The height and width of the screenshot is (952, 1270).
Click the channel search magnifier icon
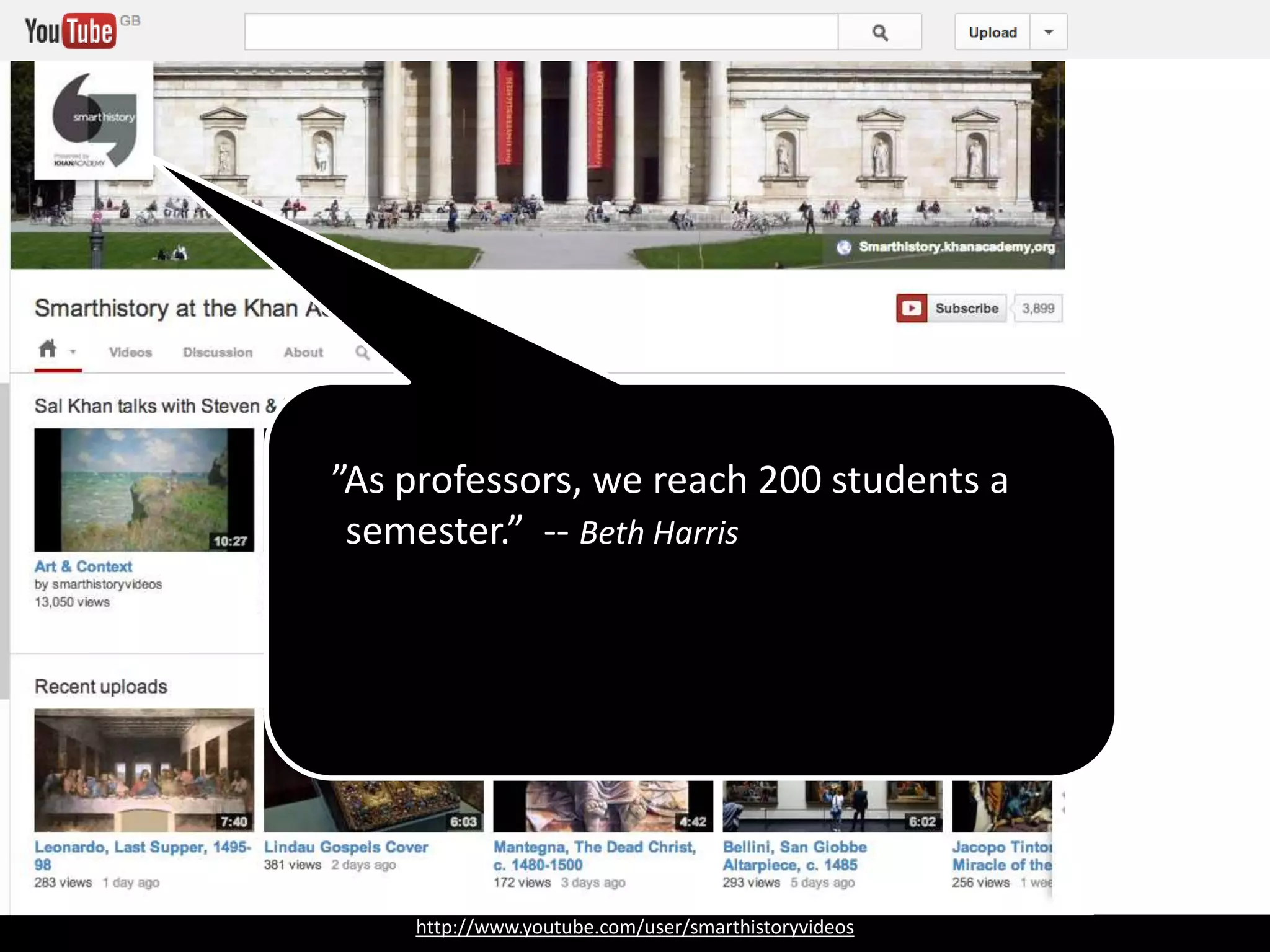(x=362, y=352)
